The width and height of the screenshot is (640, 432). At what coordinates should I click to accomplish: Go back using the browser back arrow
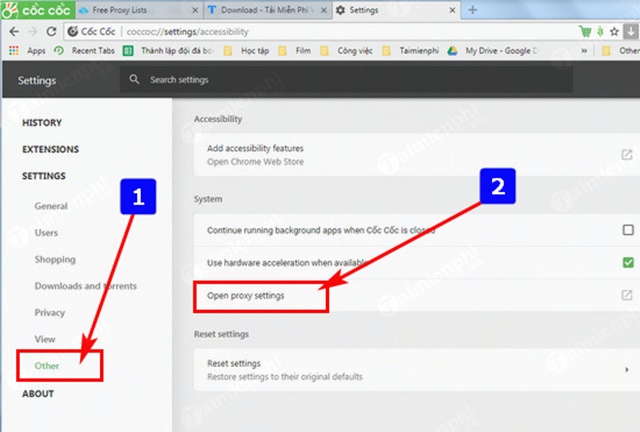pyautogui.click(x=13, y=31)
